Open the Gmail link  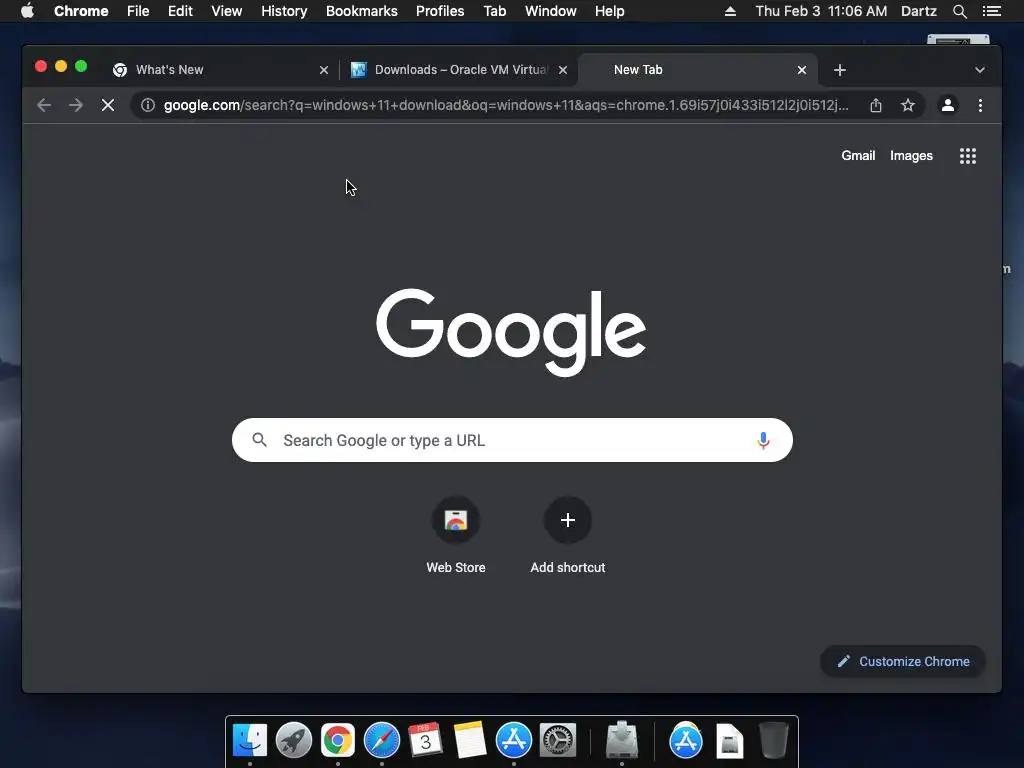(x=858, y=155)
